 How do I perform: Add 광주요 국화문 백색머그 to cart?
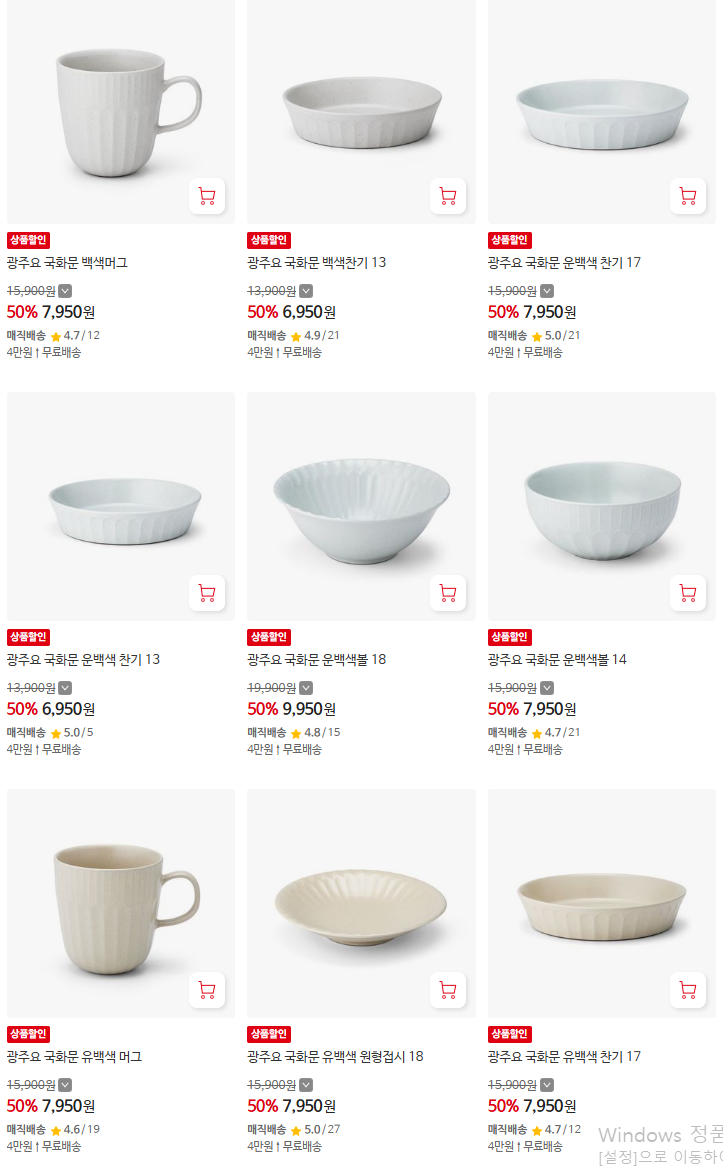pyautogui.click(x=207, y=197)
